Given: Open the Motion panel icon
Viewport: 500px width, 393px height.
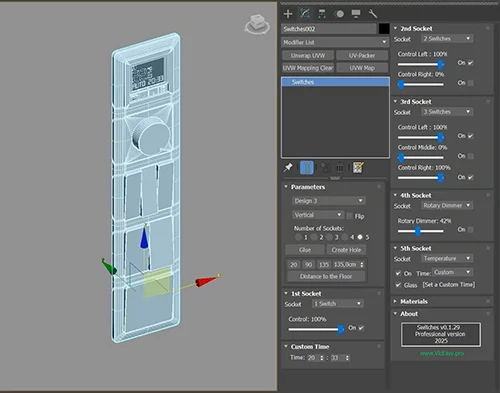Looking at the screenshot, I should (339, 14).
